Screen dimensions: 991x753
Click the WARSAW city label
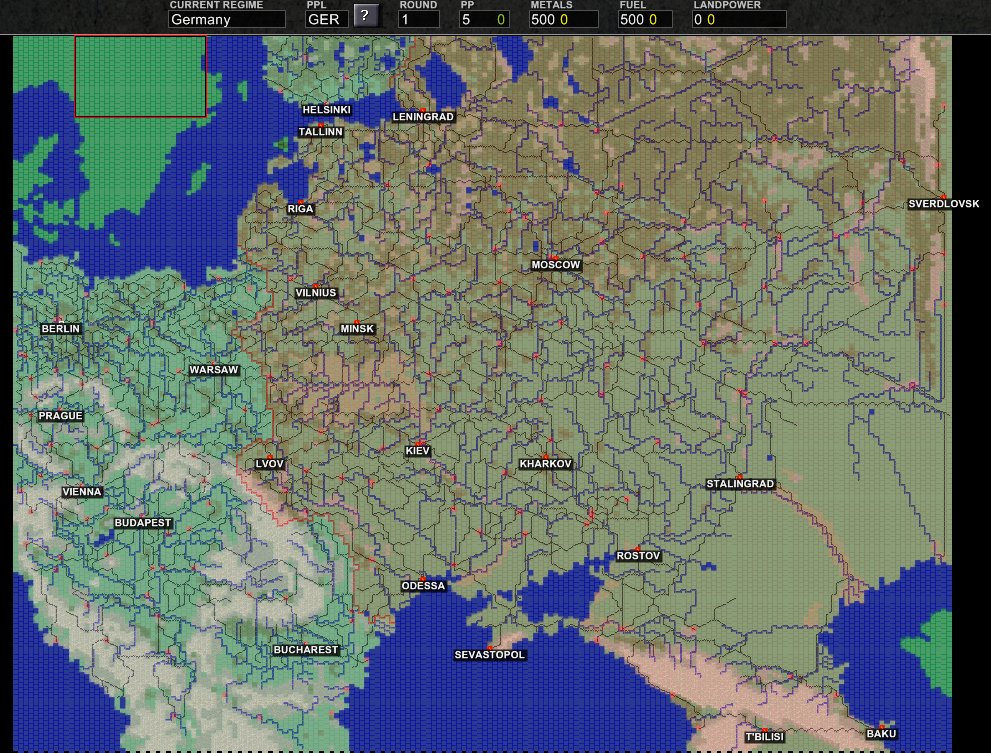[213, 370]
